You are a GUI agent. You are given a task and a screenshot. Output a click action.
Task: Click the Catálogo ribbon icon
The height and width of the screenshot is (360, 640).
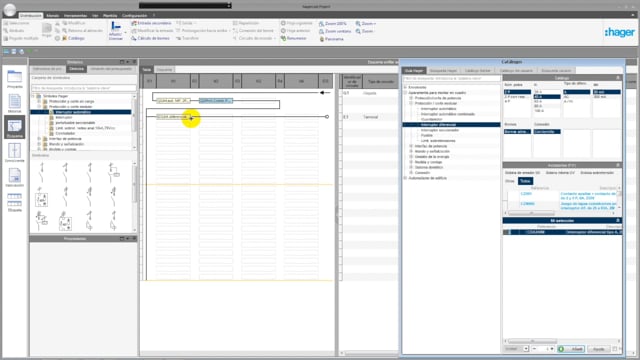tap(73, 38)
